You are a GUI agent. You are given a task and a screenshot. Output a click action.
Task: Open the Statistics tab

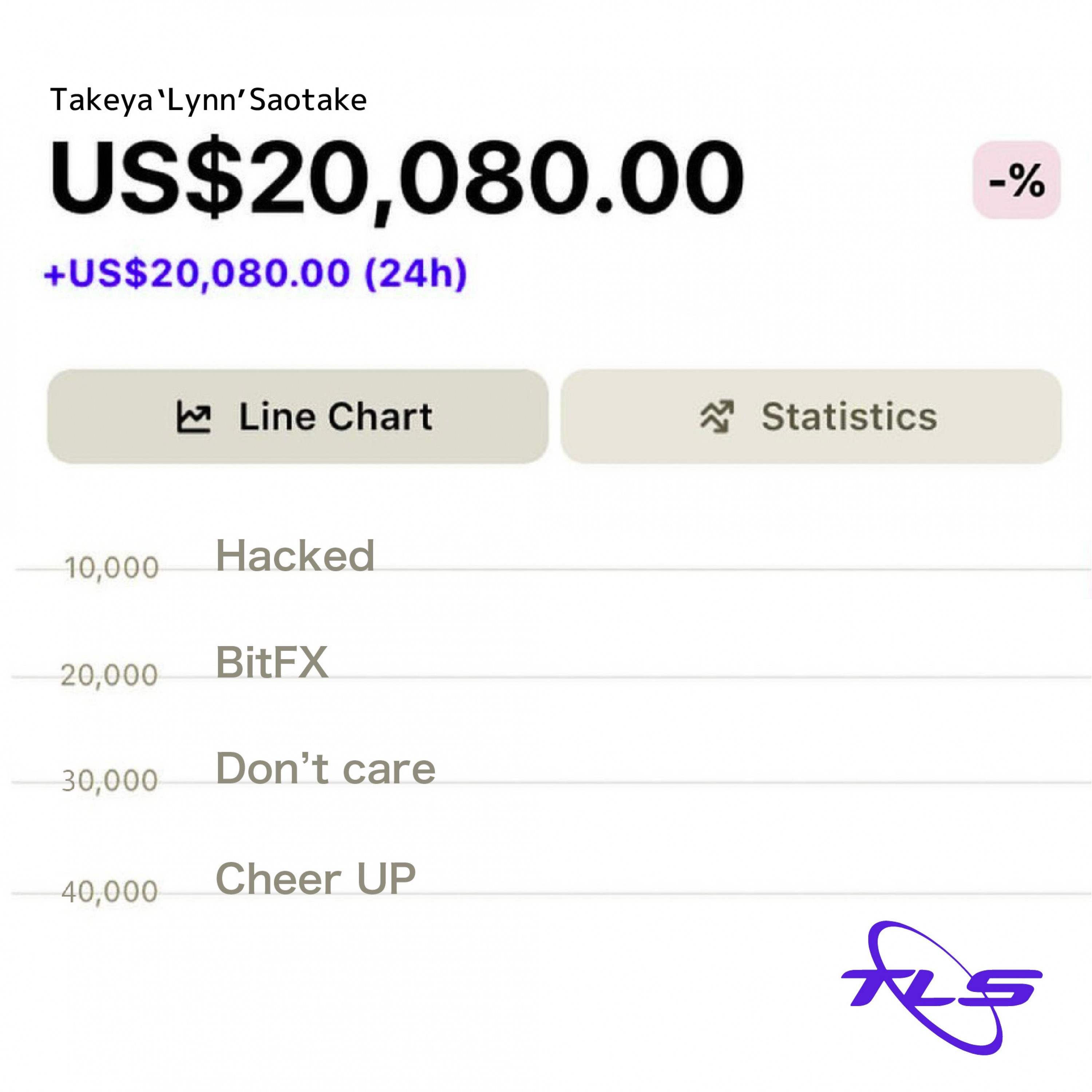811,417
